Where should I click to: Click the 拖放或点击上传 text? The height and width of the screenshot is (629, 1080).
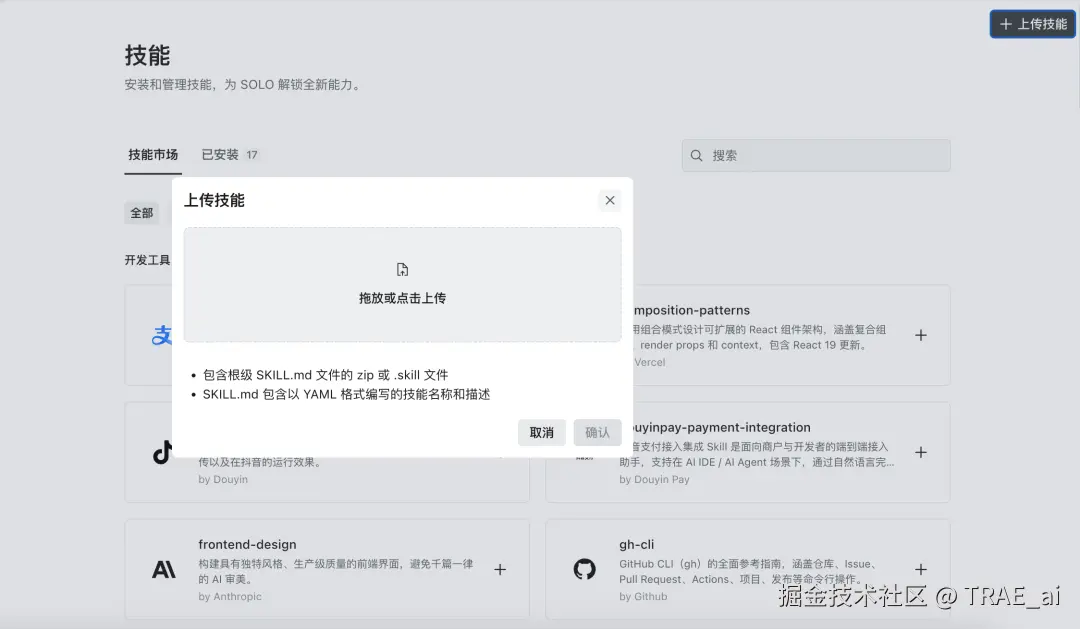click(402, 298)
